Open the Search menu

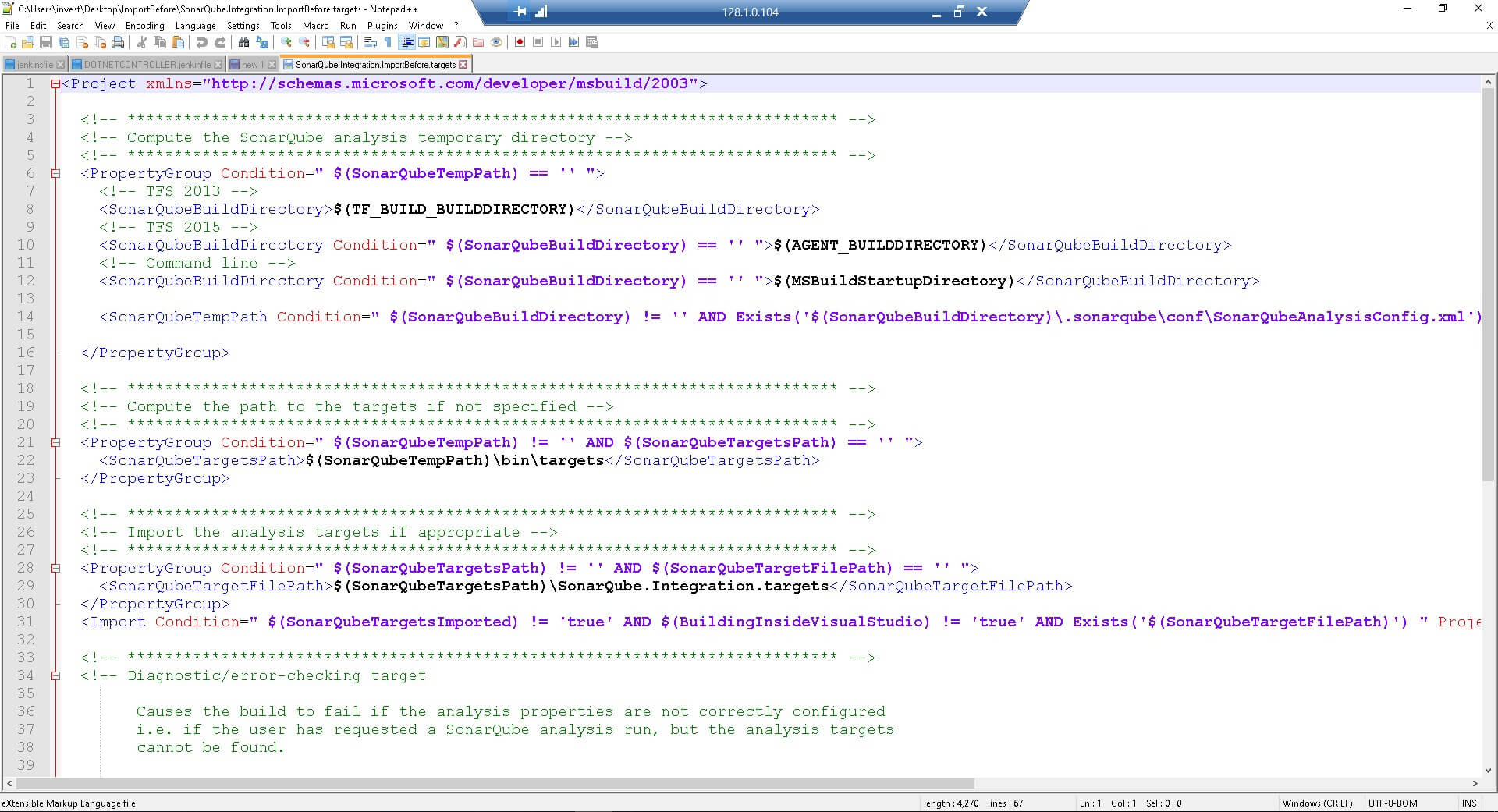[x=70, y=26]
